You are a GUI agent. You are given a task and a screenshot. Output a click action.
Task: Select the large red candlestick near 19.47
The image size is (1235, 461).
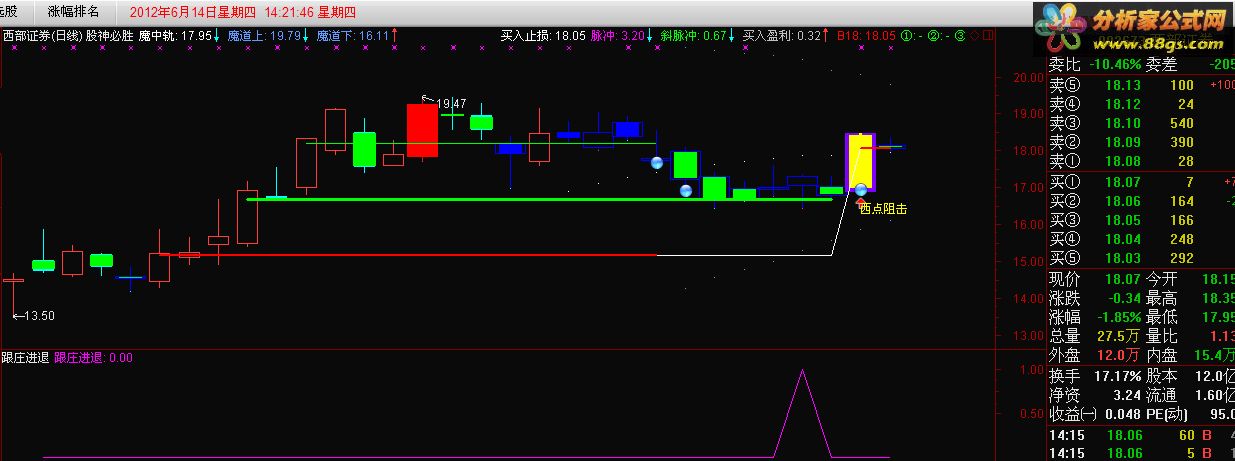tap(422, 130)
